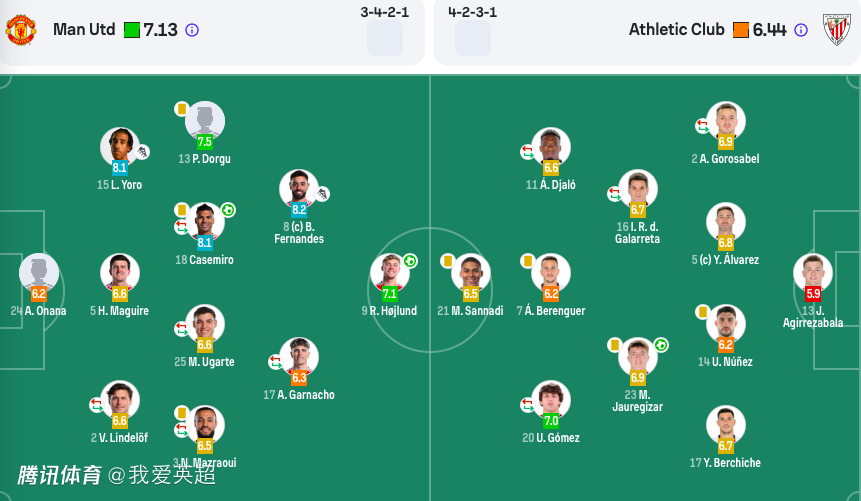Click the goal icon beside Højlund

coord(410,261)
